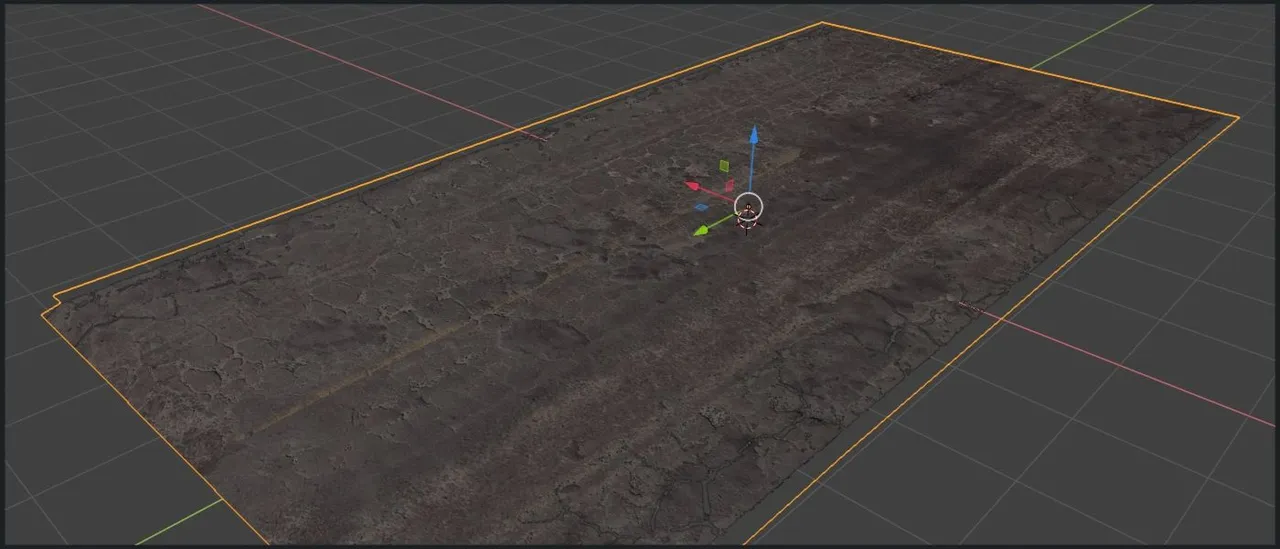
Task: Click the green plane handle of gizmo
Action: 724,166
